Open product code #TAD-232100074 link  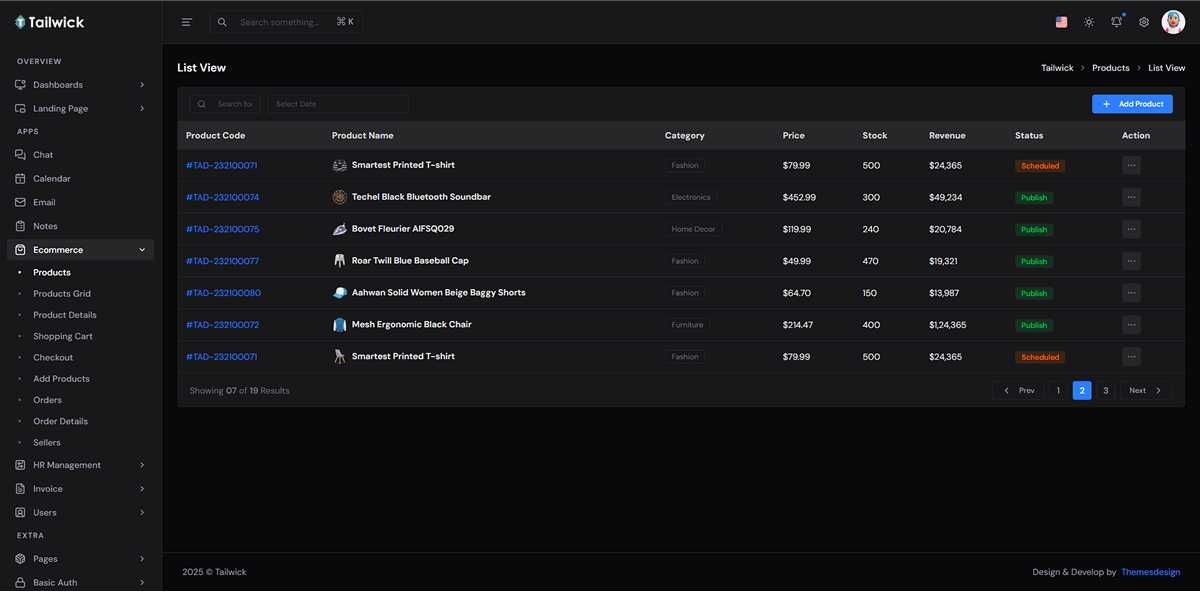(x=222, y=198)
